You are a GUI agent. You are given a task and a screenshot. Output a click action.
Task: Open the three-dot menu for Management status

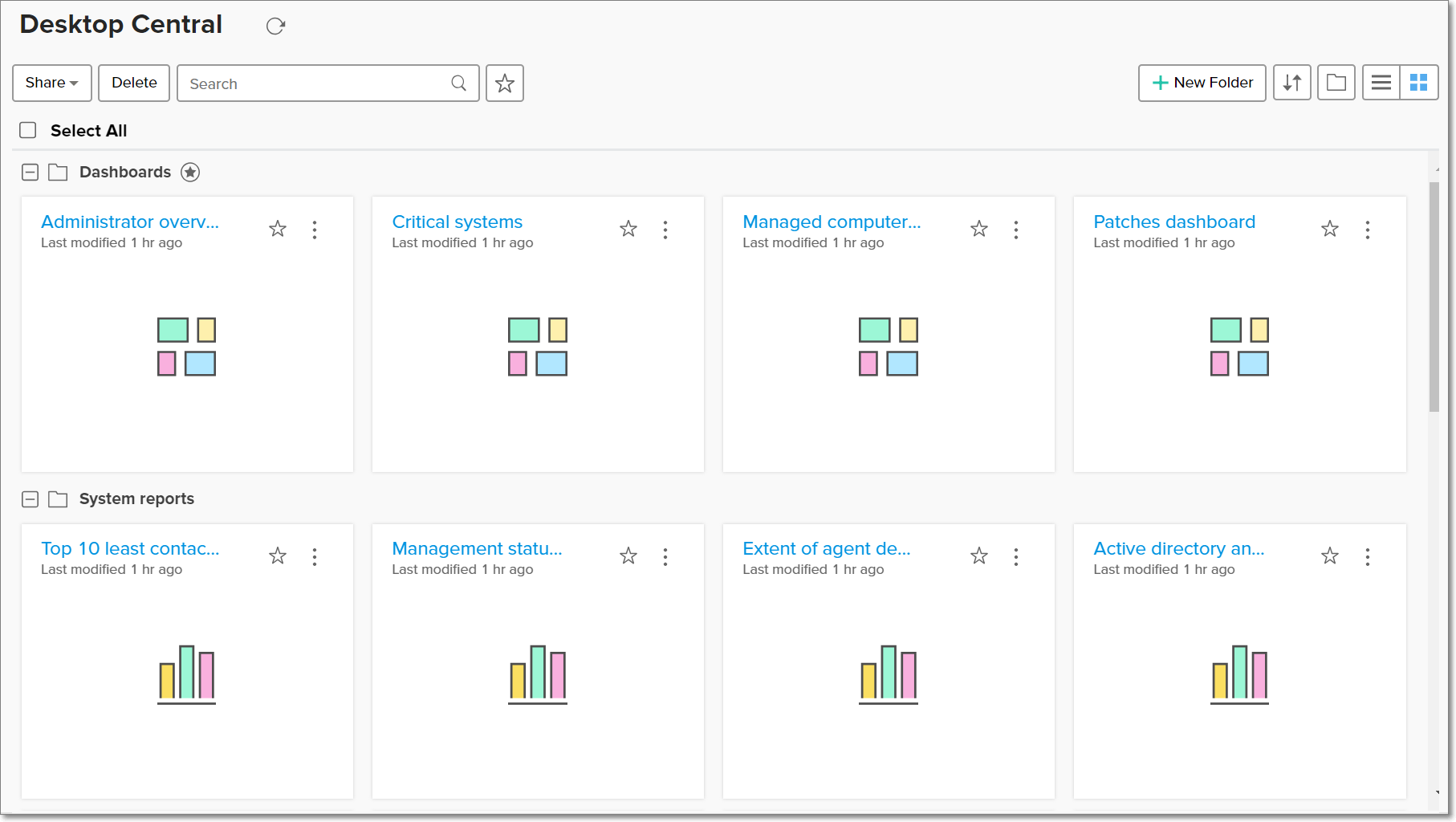[665, 557]
